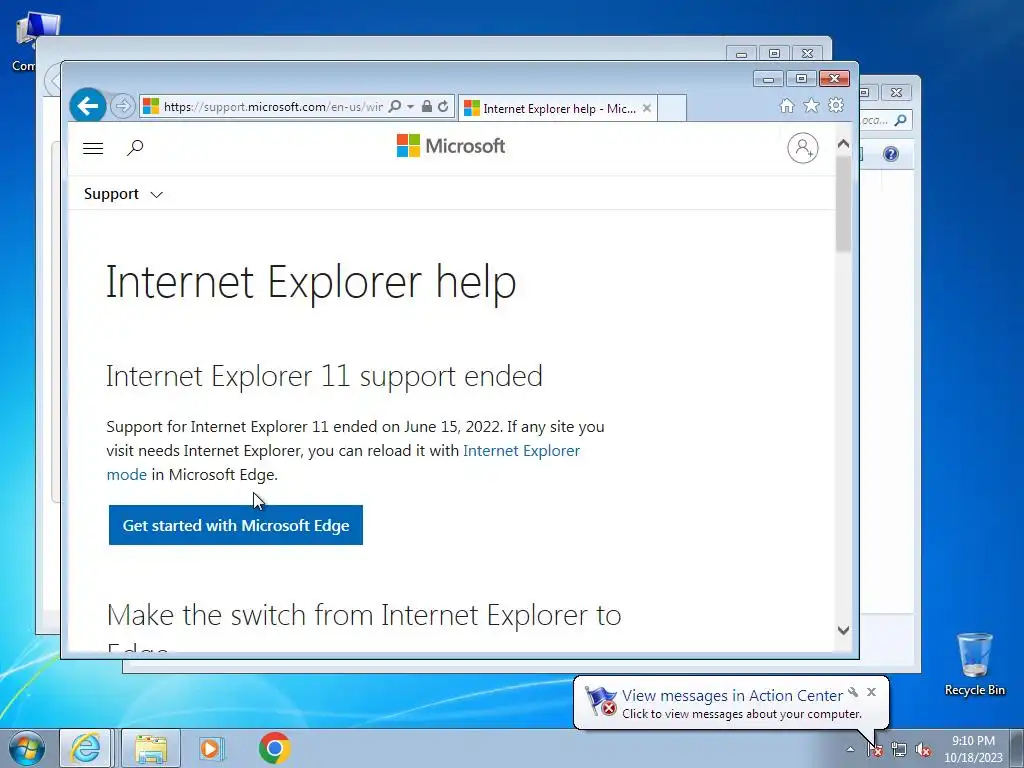Click Internet Explorer 11 support ended heading
The height and width of the screenshot is (768, 1024).
pyautogui.click(x=324, y=376)
